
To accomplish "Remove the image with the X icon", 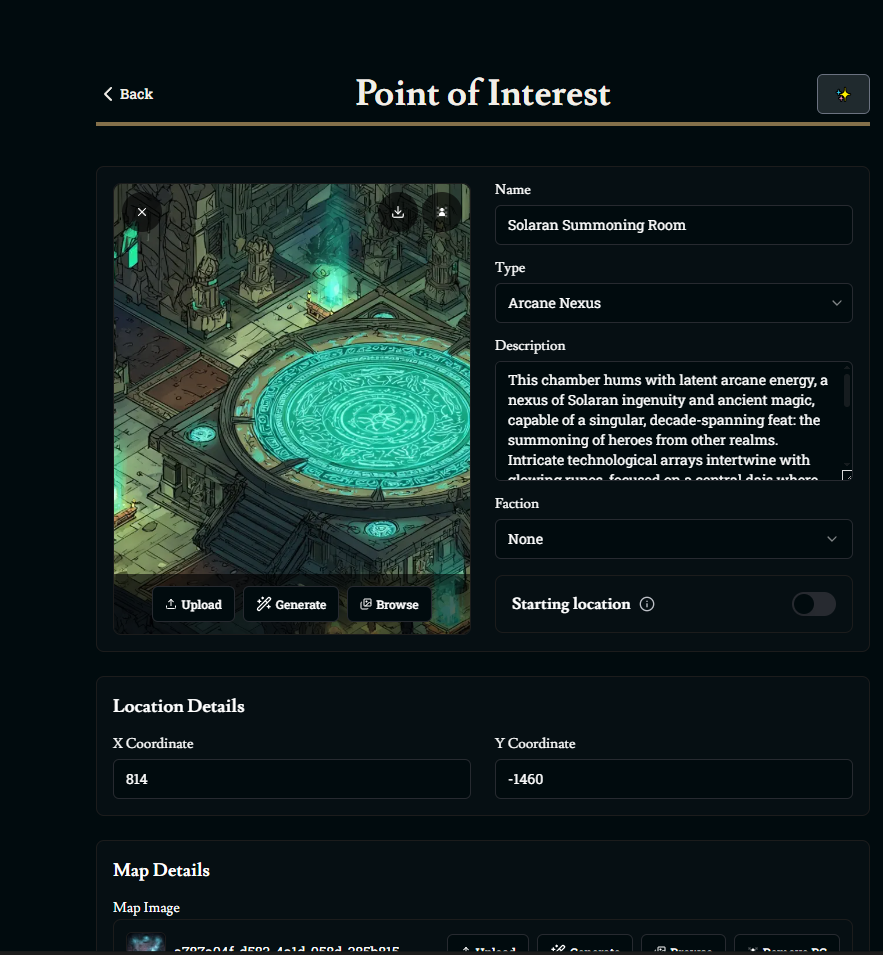I will pos(142,212).
